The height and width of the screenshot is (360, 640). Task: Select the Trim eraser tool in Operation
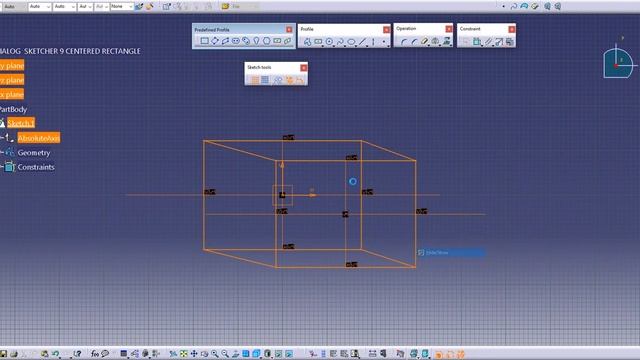[425, 42]
